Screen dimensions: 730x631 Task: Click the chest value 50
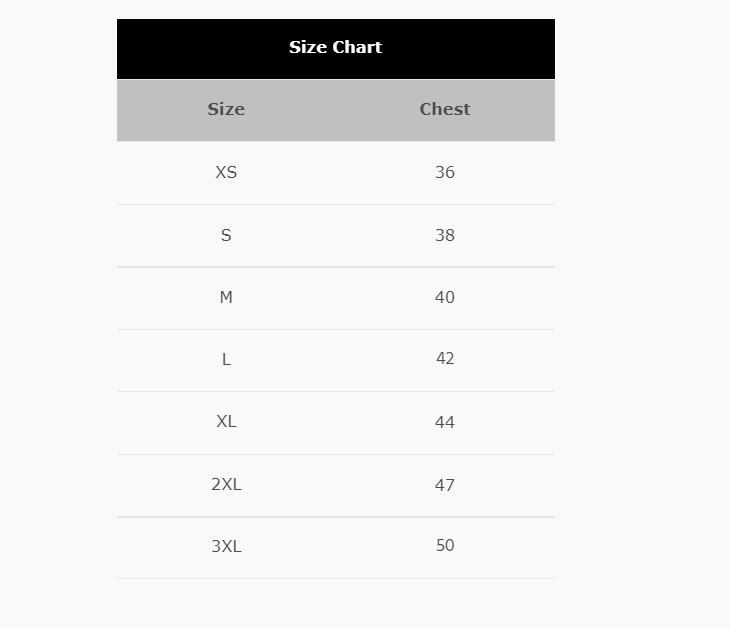445,546
